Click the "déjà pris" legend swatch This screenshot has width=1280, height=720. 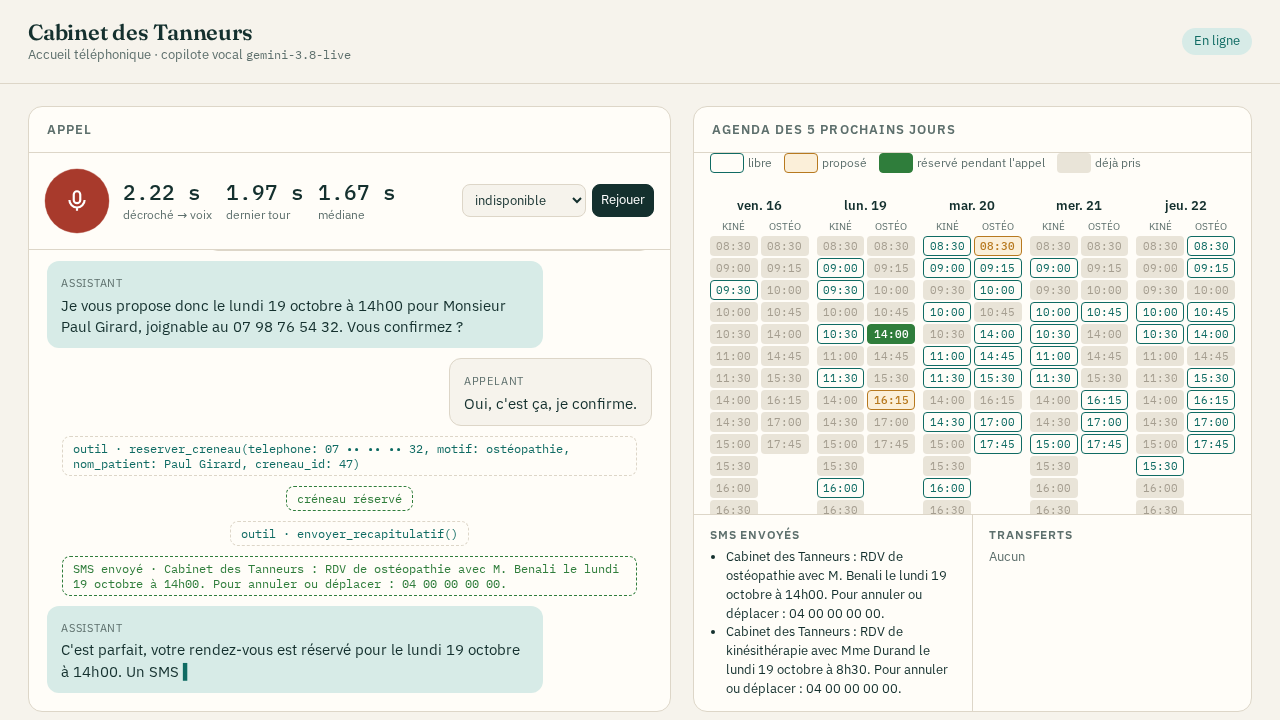point(1074,163)
